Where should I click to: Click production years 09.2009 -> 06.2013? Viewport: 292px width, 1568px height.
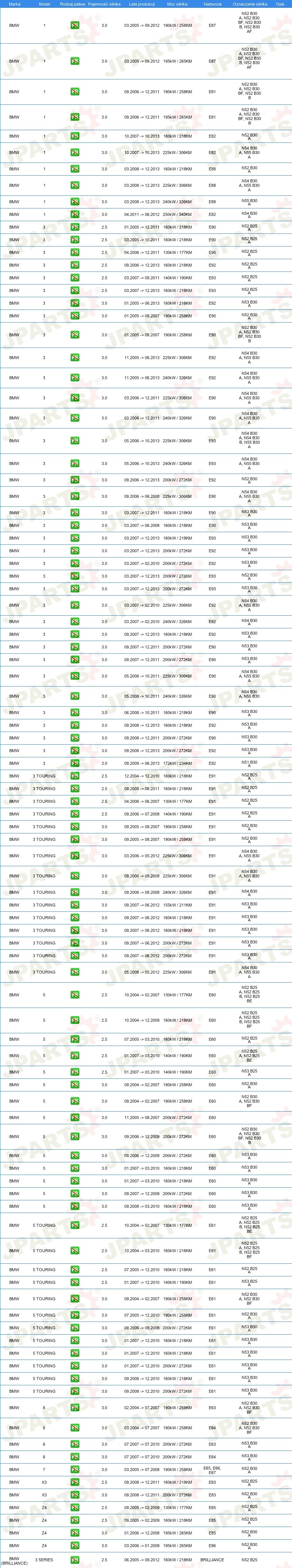coord(142,763)
